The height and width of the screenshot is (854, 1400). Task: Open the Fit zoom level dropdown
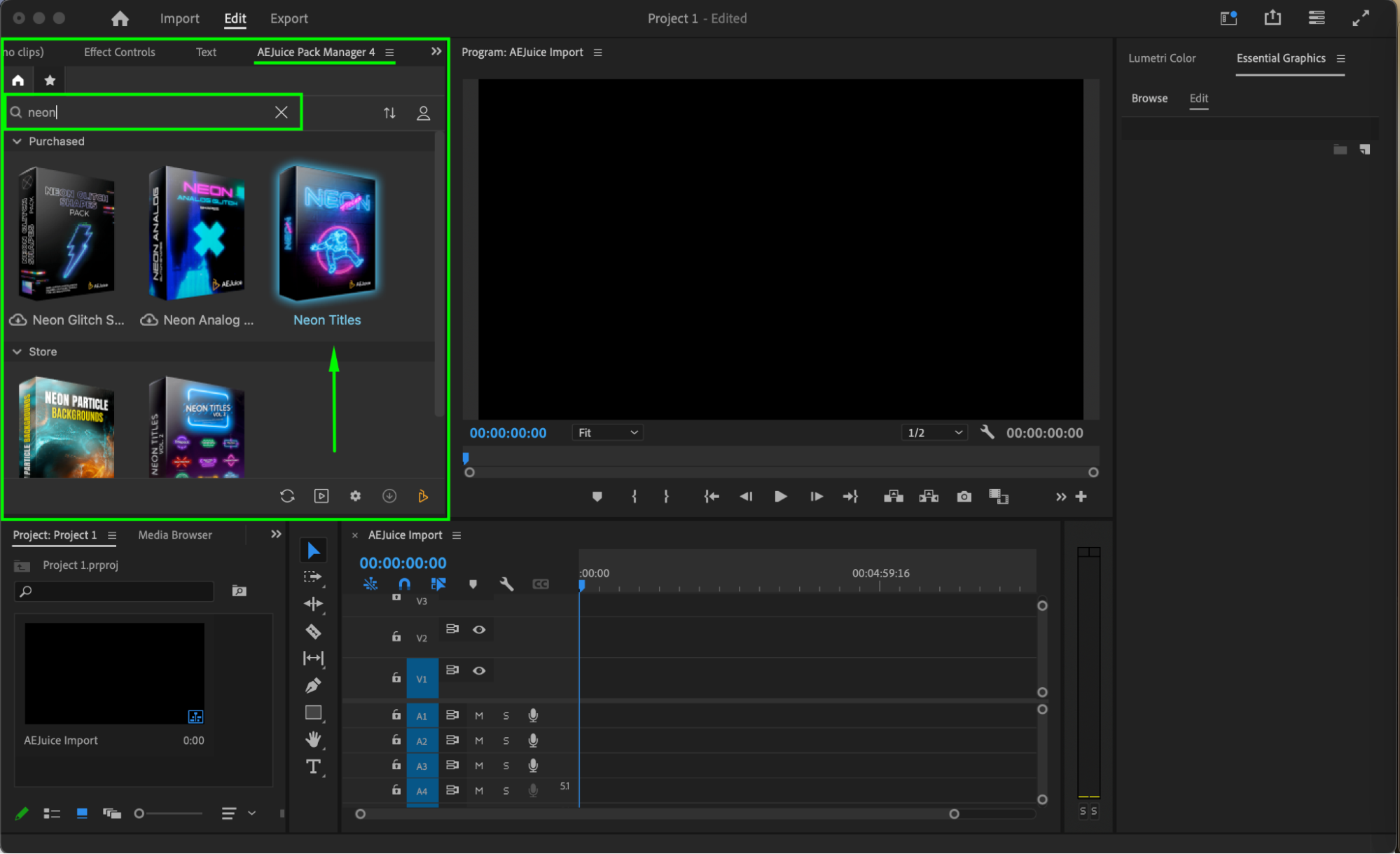coord(607,433)
